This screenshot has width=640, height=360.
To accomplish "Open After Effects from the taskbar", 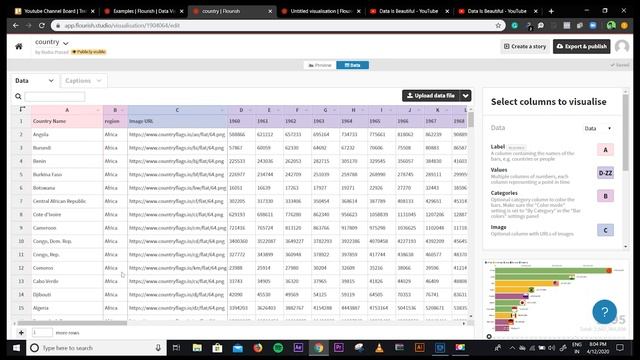I will (298, 348).
